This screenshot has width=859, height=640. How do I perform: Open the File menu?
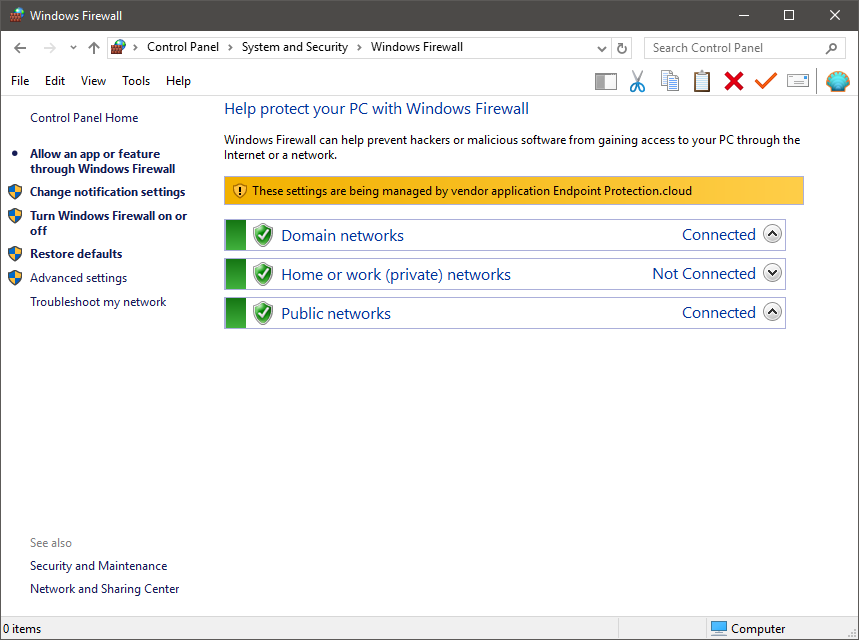coord(20,81)
